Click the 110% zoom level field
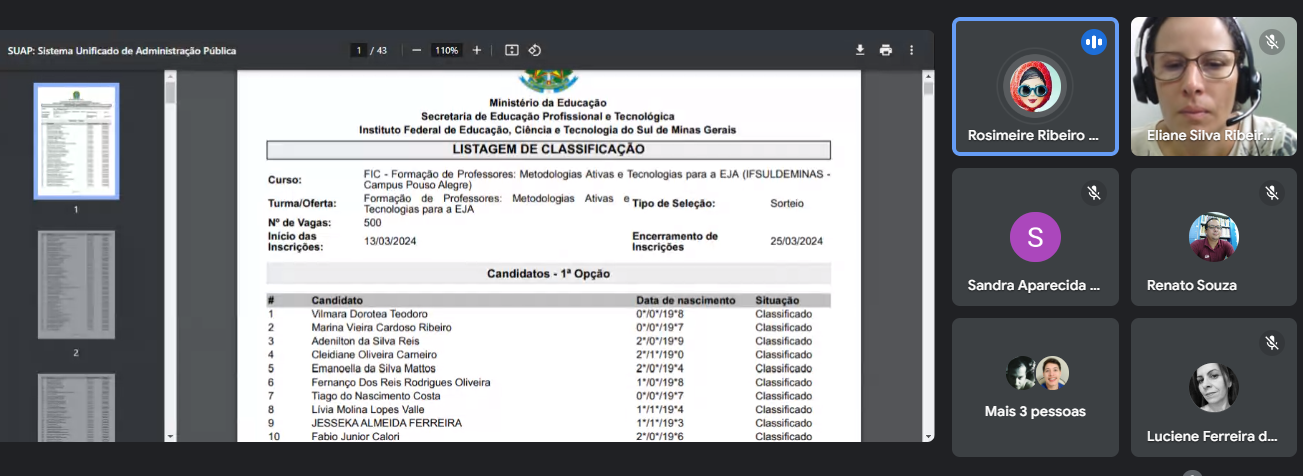 point(446,50)
